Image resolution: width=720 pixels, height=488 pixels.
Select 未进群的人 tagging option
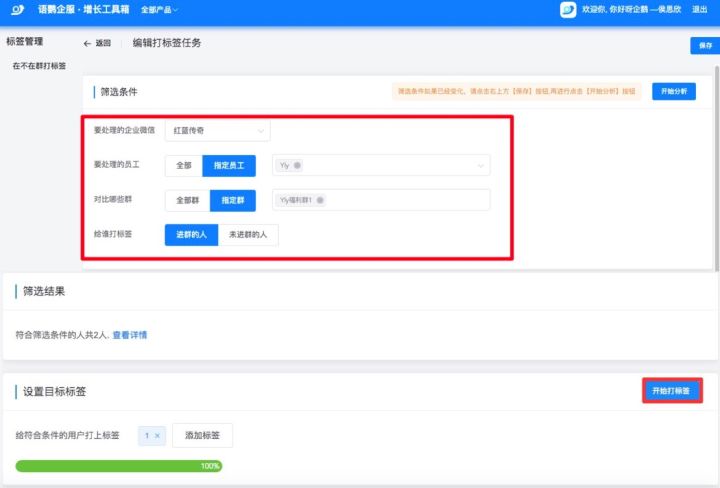(249, 235)
